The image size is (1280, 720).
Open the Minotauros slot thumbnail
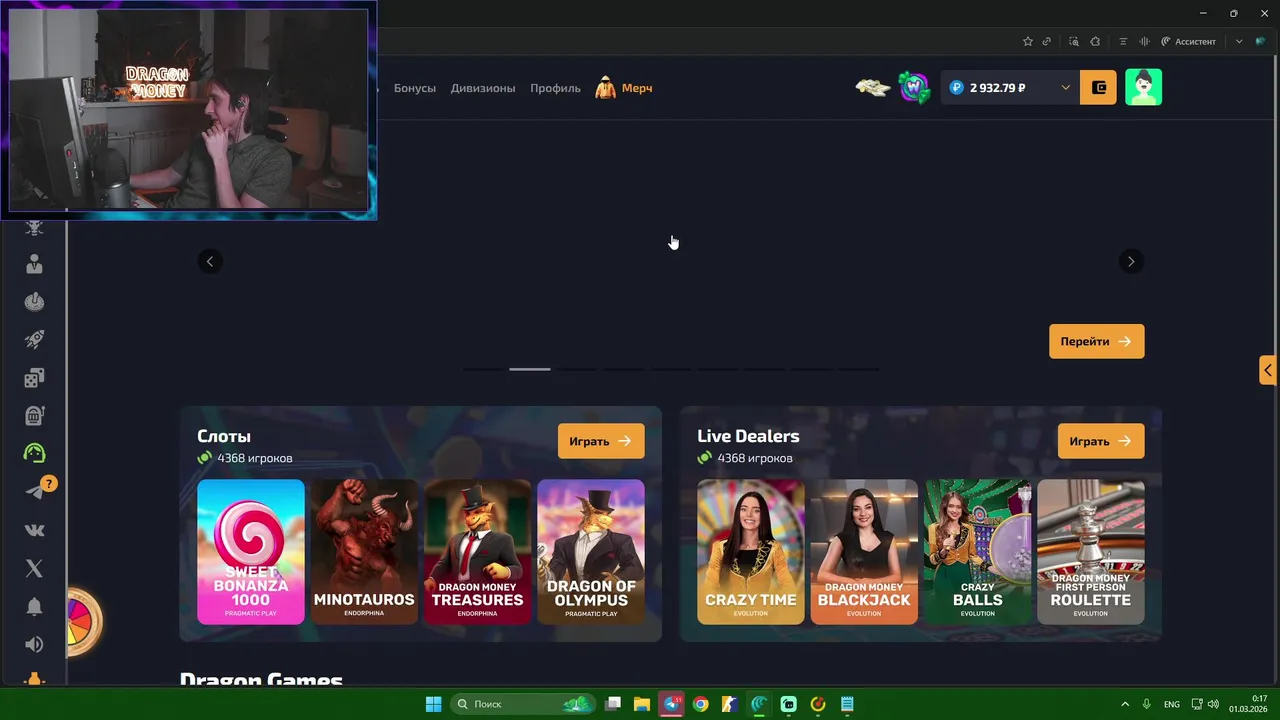coord(364,552)
